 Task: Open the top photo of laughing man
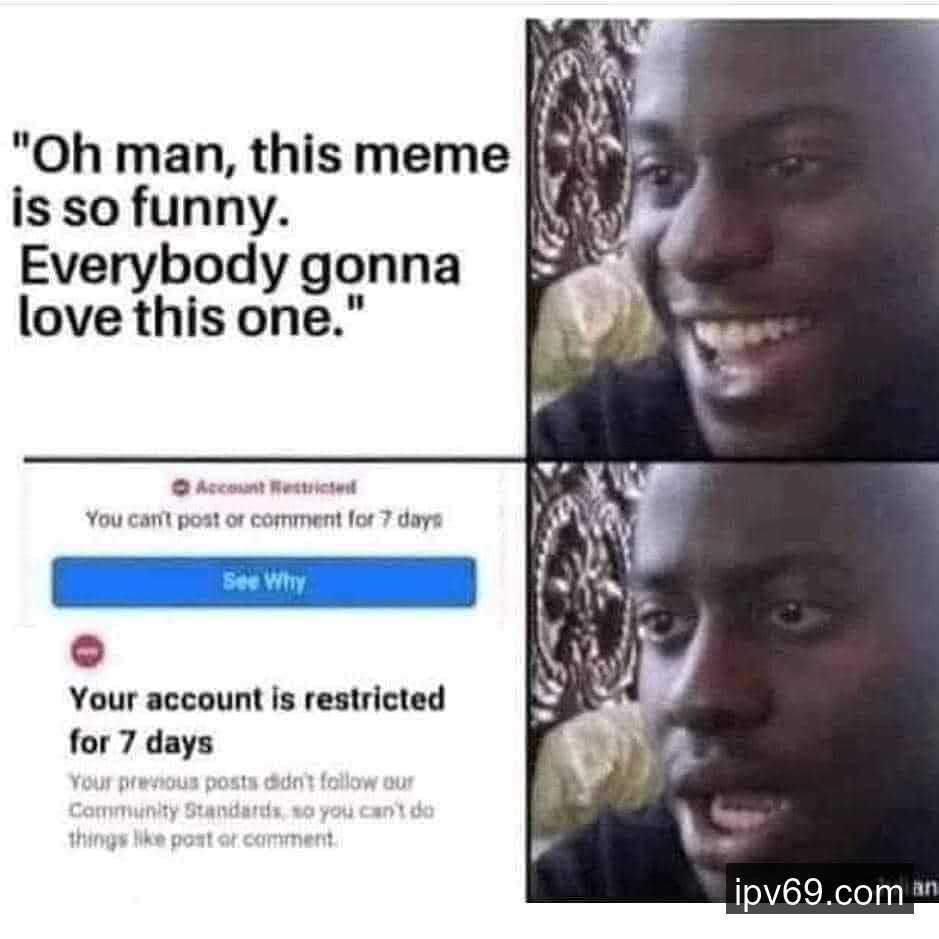(732, 240)
